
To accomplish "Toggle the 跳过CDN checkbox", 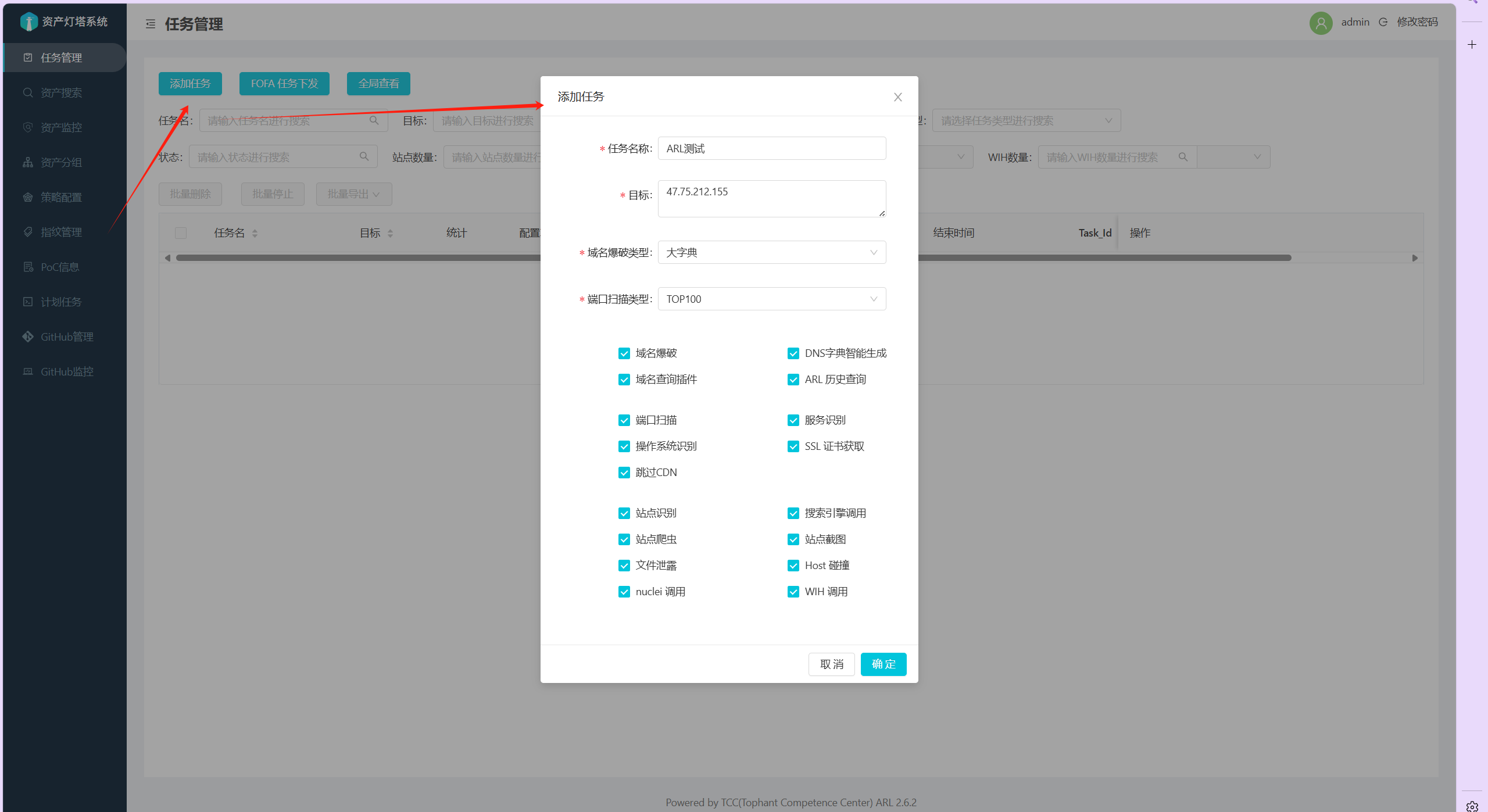I will [624, 473].
